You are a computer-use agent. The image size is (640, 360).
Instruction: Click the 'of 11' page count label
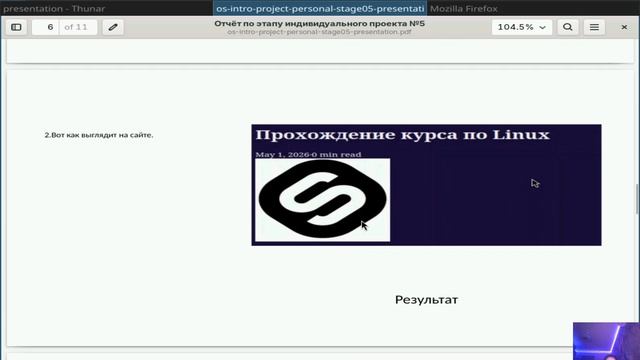[76, 27]
